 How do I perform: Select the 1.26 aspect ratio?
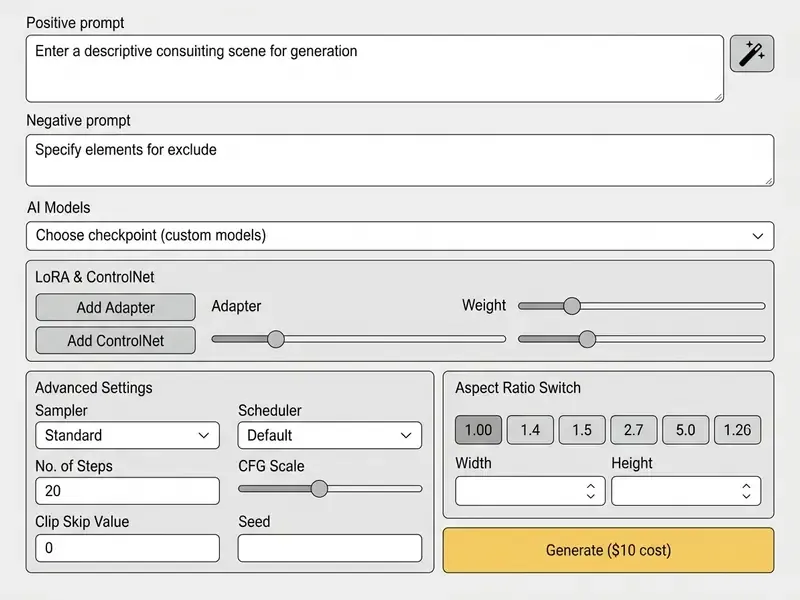(737, 430)
